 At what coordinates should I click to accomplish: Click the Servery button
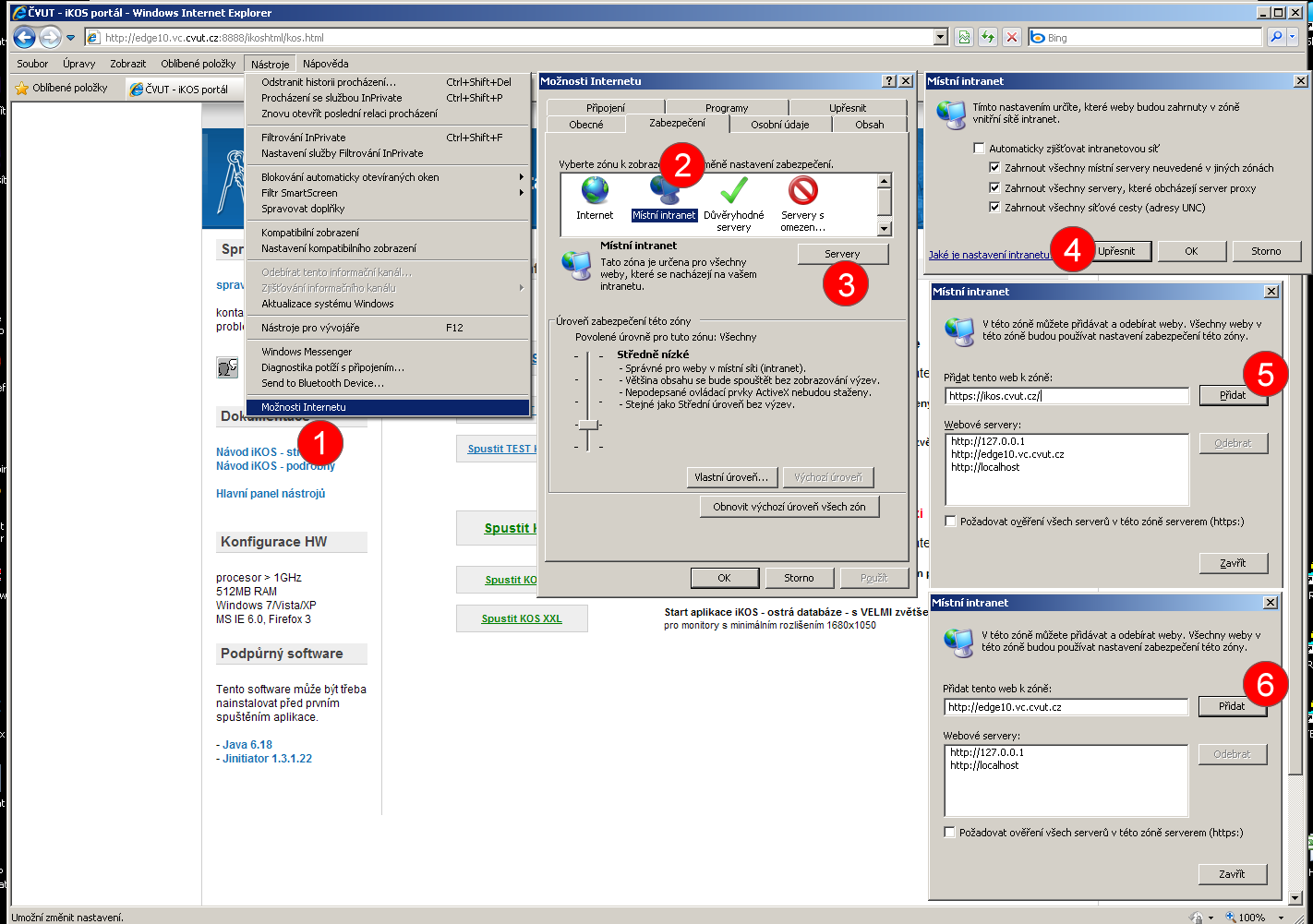click(842, 254)
